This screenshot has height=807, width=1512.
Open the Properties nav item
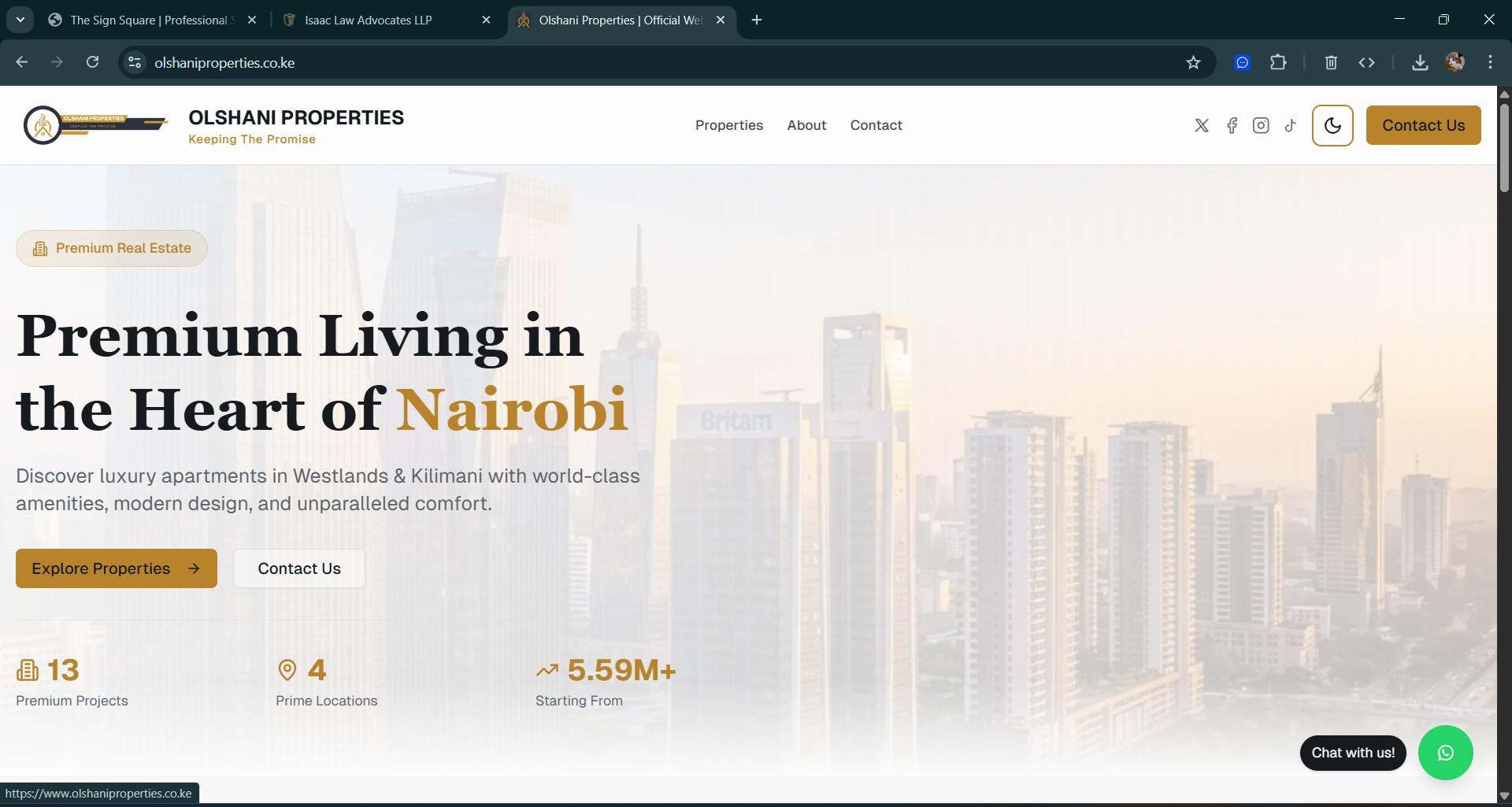click(x=728, y=125)
